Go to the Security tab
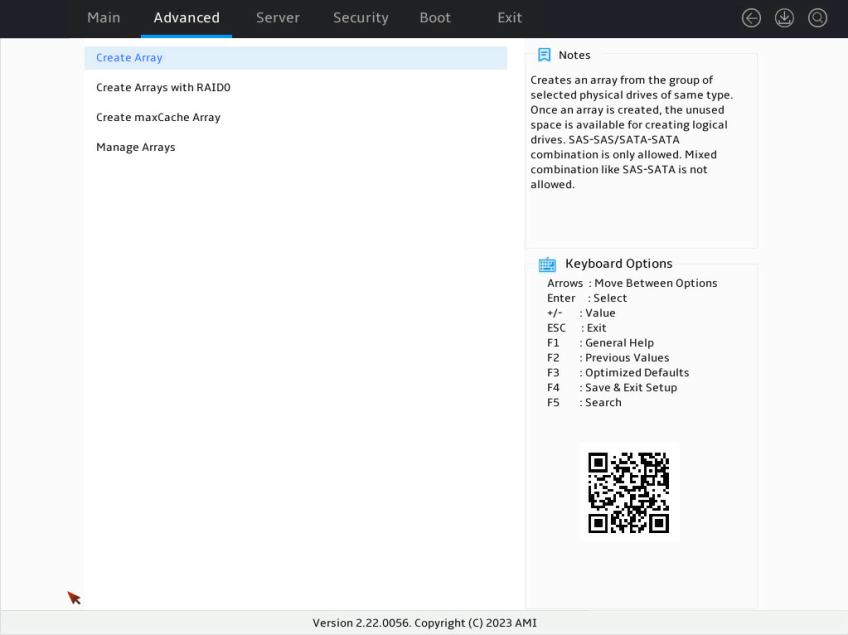848x635 pixels. pyautogui.click(x=361, y=18)
